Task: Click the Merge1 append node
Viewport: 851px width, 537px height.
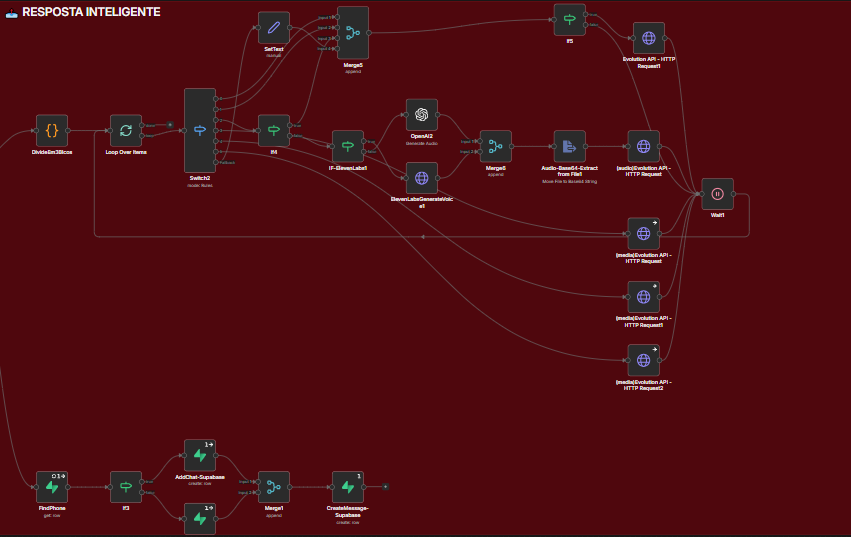Action: [273, 487]
